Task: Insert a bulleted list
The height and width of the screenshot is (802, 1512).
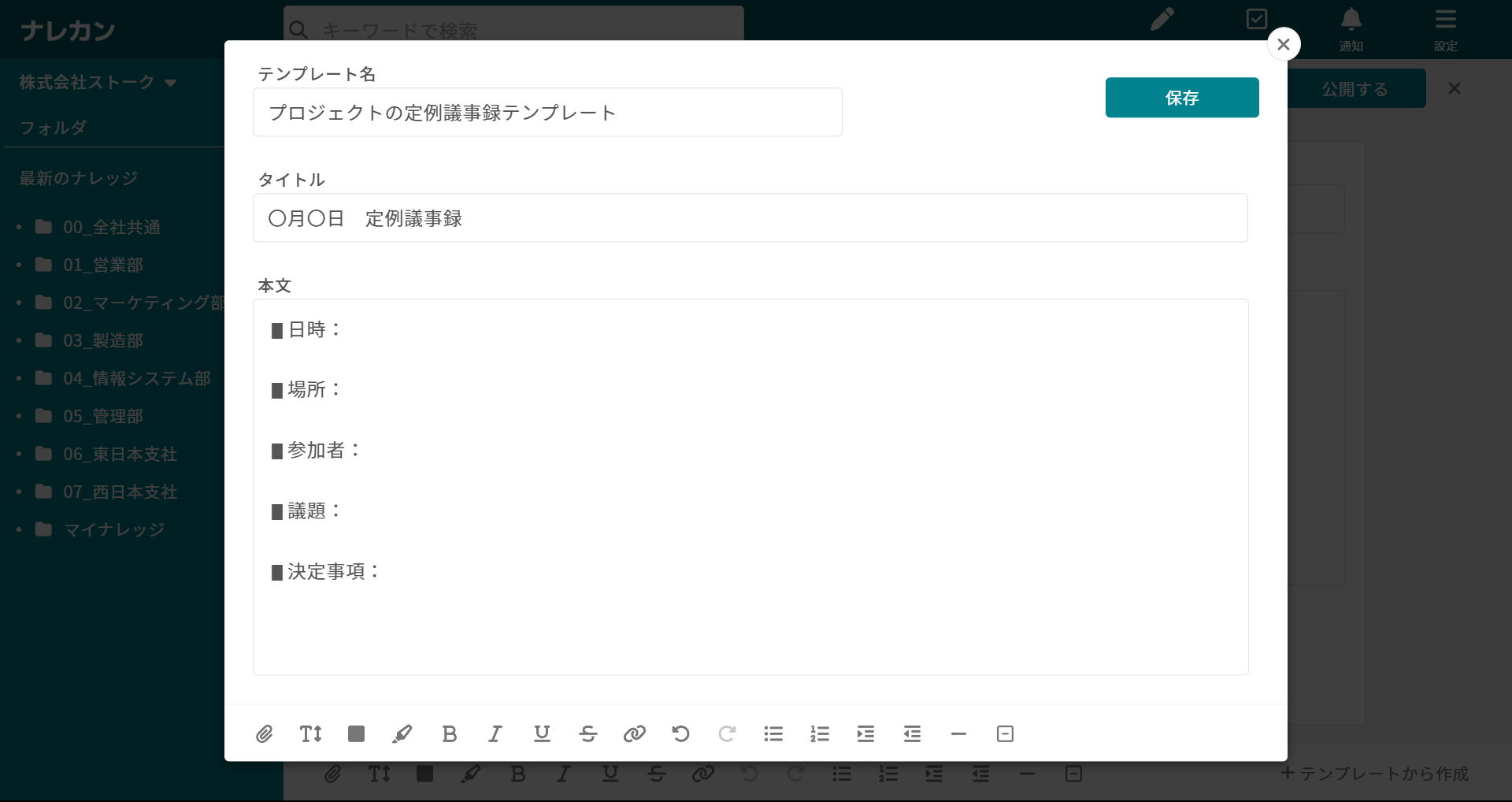Action: coord(773,734)
